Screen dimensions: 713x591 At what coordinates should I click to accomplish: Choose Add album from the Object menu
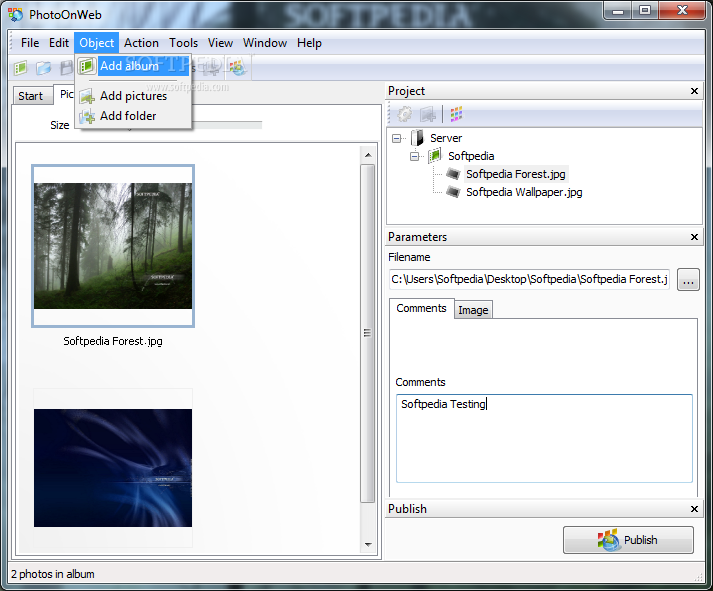pyautogui.click(x=133, y=66)
